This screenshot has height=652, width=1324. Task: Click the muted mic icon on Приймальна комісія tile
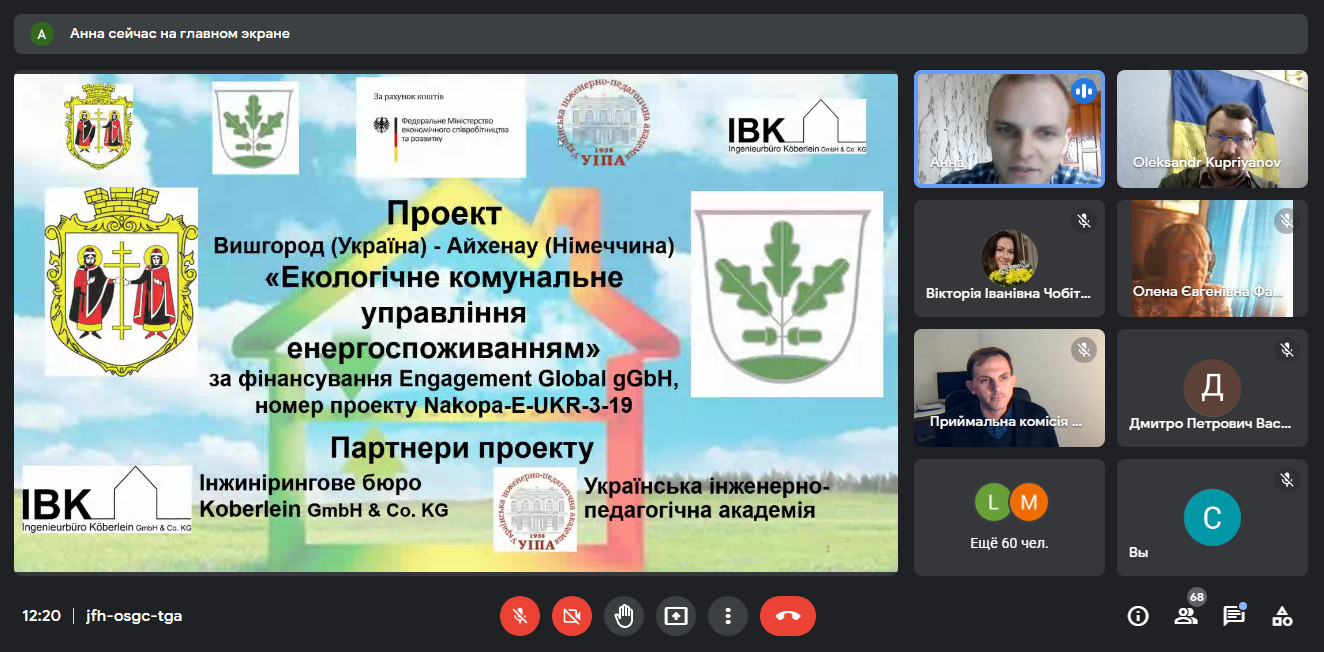tap(1084, 350)
